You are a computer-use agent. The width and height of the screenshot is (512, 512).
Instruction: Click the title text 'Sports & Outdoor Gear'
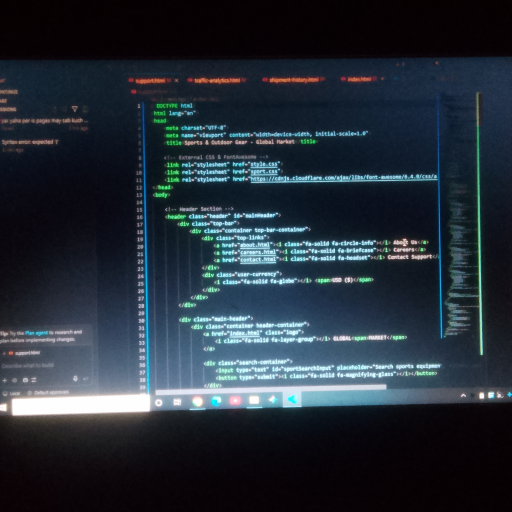[x=216, y=142]
